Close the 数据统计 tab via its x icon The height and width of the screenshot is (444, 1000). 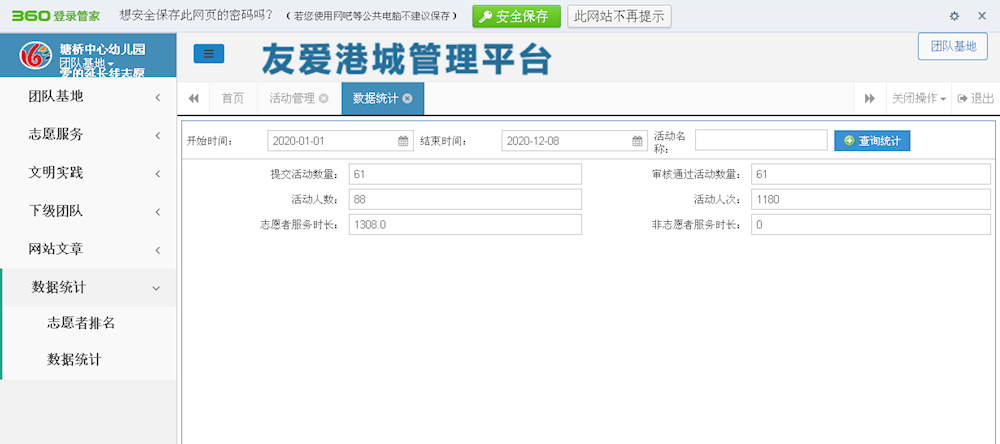click(x=407, y=98)
